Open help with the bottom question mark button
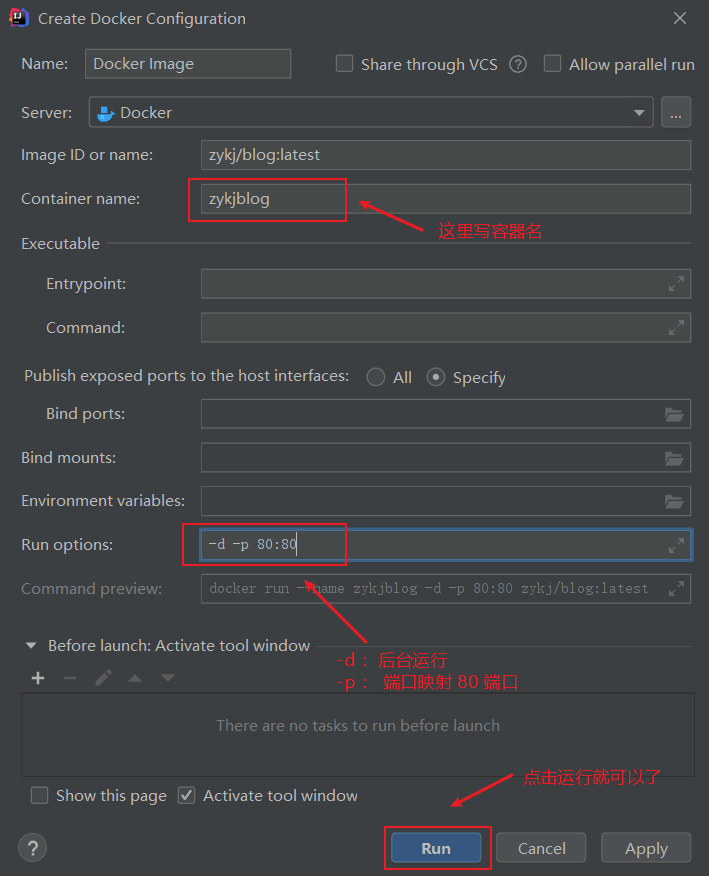This screenshot has width=709, height=876. click(32, 848)
